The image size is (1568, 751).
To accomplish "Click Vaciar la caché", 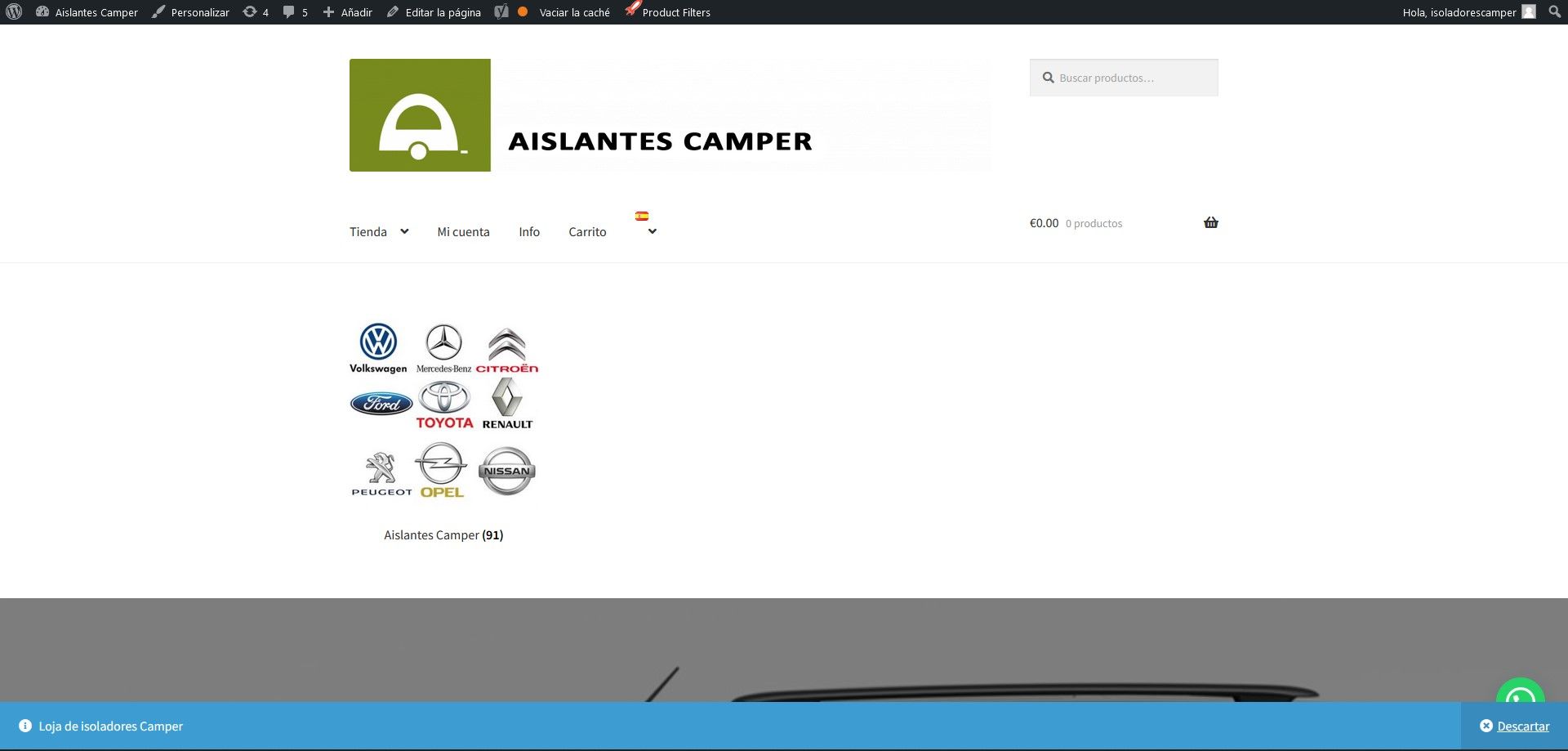I will (x=574, y=12).
